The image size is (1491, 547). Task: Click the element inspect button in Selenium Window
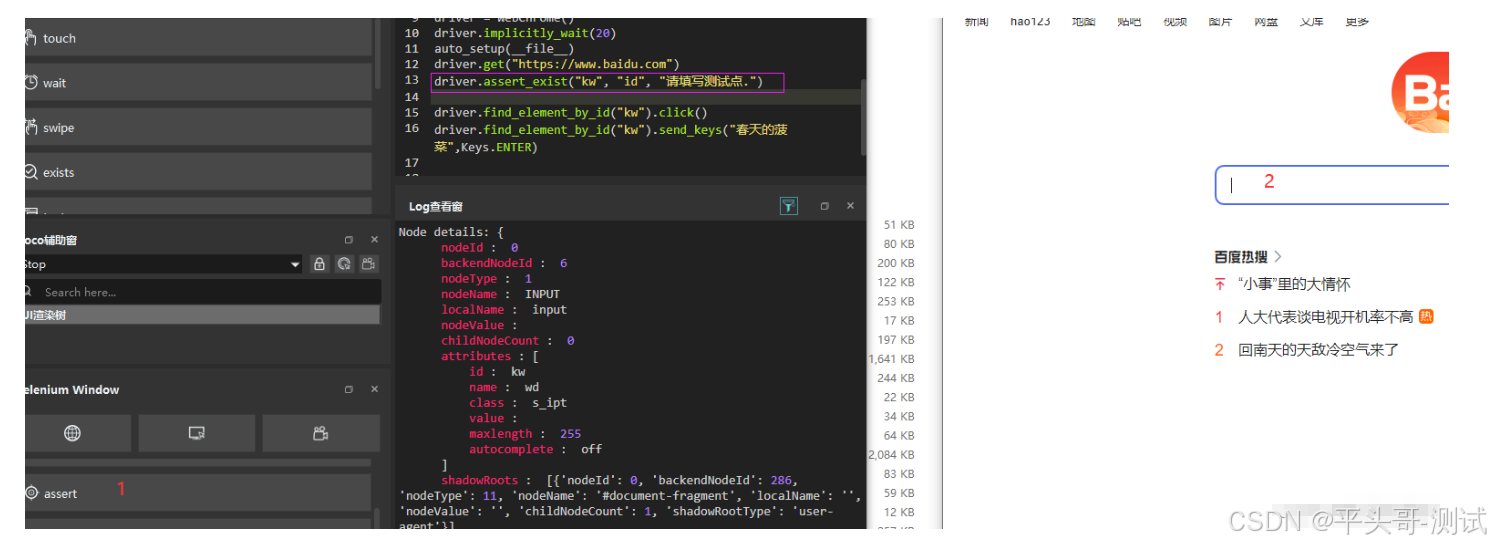tap(197, 433)
